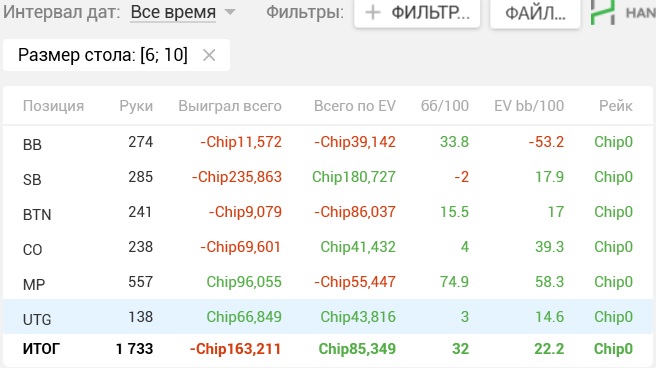Remove the Размер стола filter chip
Viewport: 656px width, 368px height.
(209, 55)
